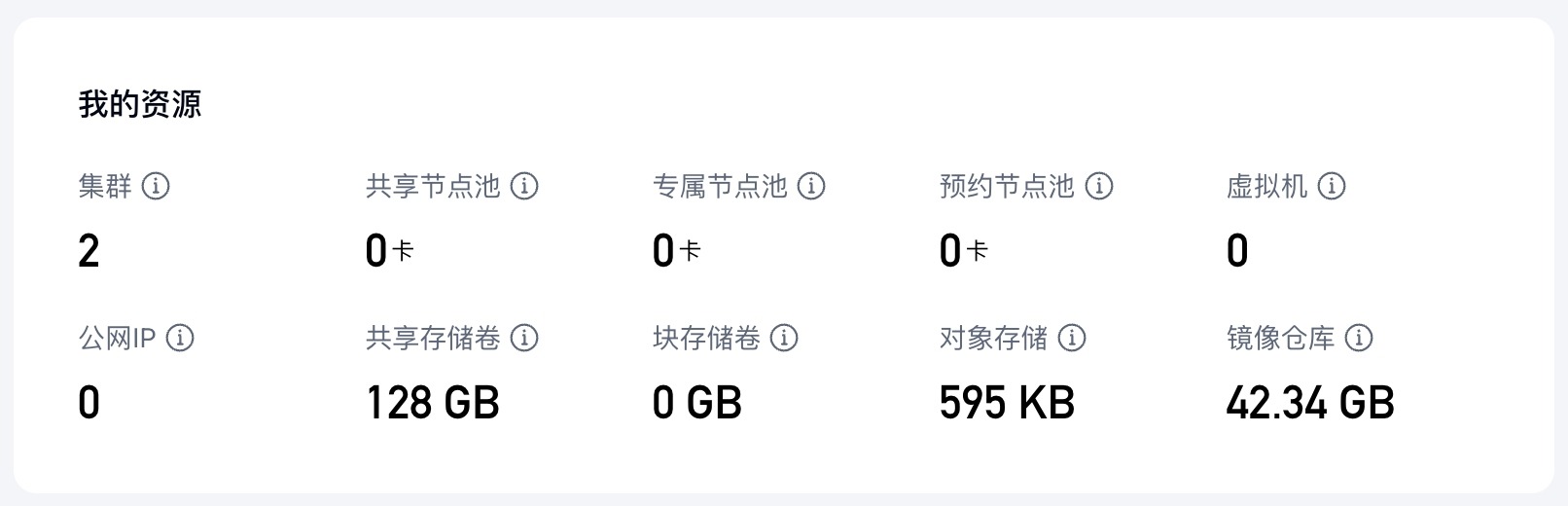Click the 集群 label text

tap(105, 186)
